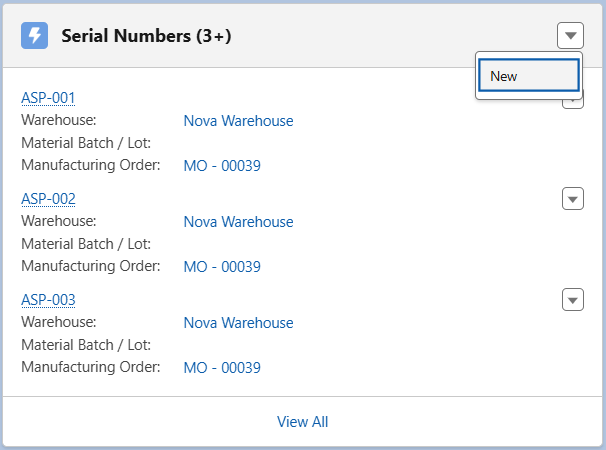Open MO - 00039 link for ASP-002
The width and height of the screenshot is (606, 450).
click(222, 267)
